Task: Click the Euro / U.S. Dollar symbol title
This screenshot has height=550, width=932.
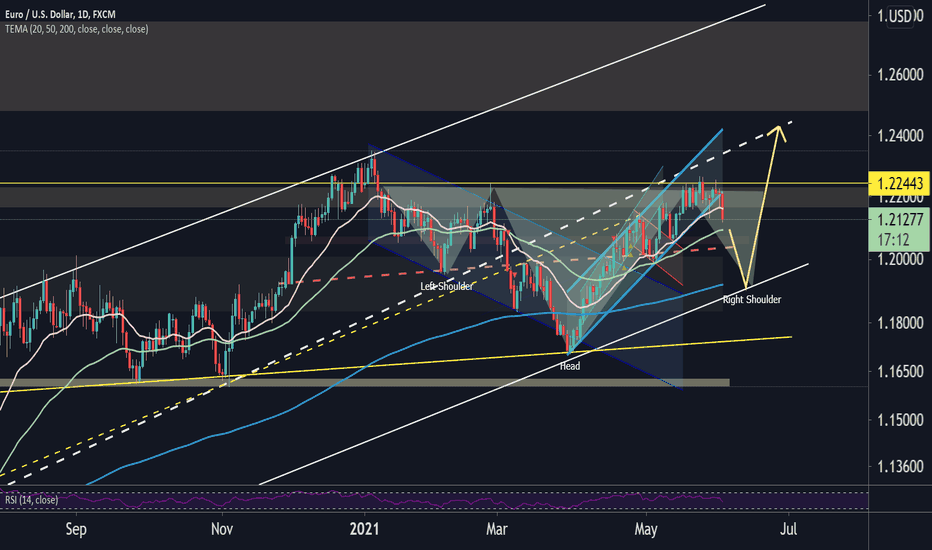Action: coord(60,14)
